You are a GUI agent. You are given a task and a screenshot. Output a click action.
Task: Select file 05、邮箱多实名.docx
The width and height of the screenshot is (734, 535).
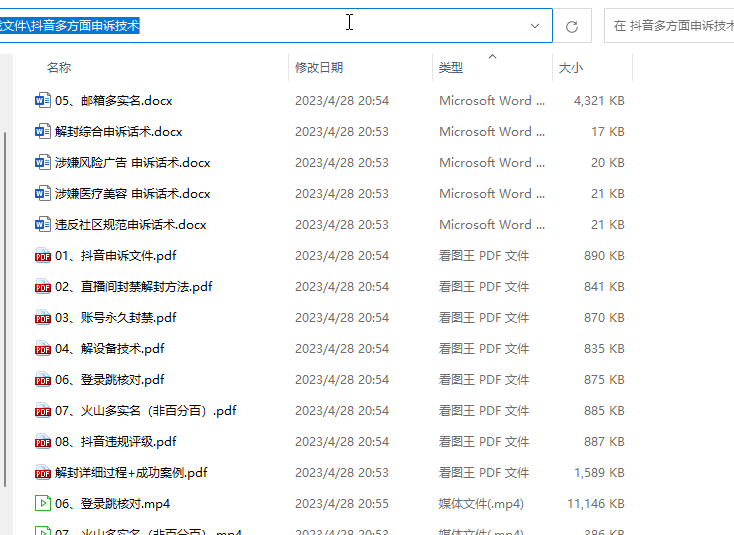coord(114,101)
